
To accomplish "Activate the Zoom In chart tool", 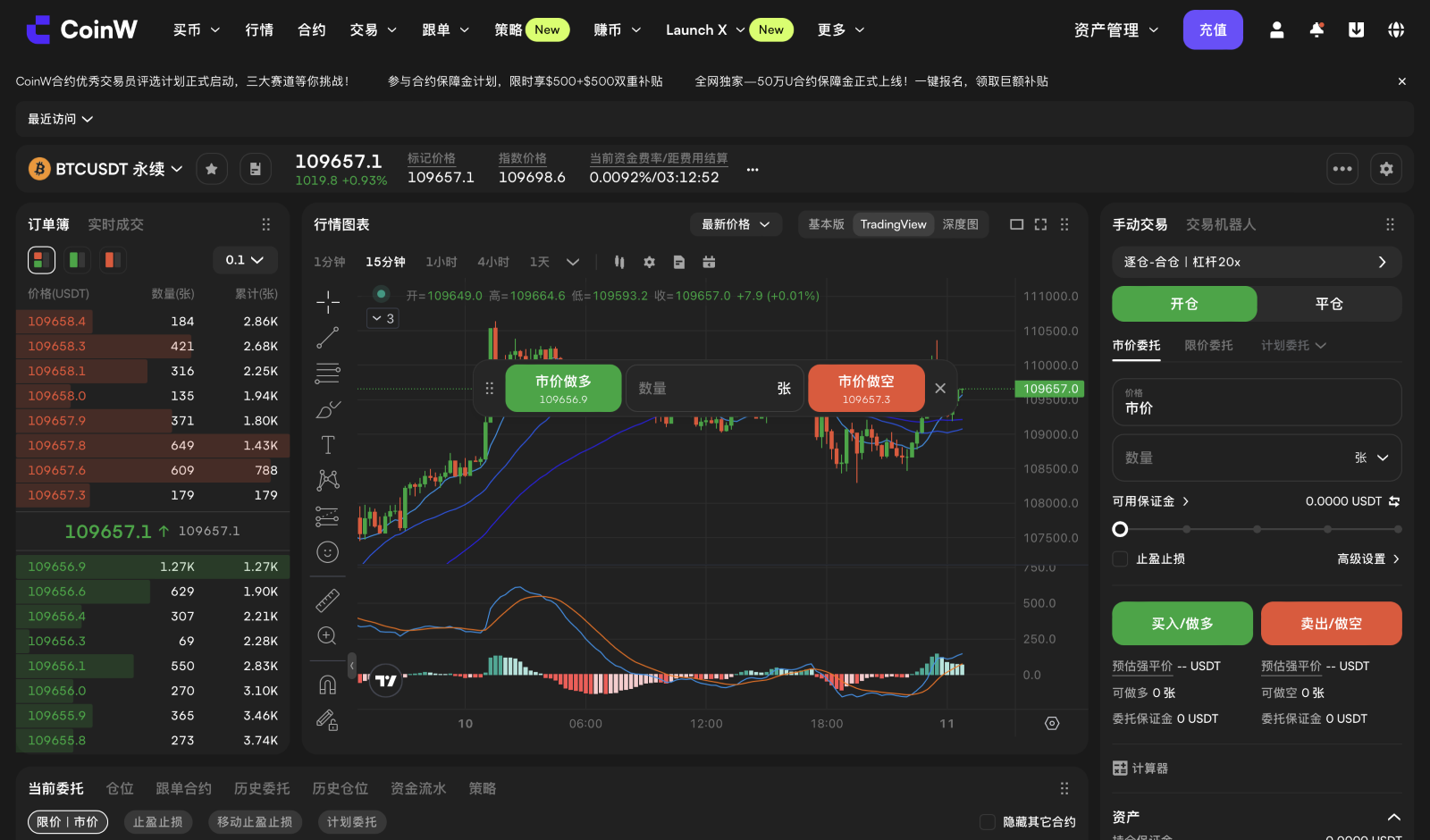I will tap(327, 635).
